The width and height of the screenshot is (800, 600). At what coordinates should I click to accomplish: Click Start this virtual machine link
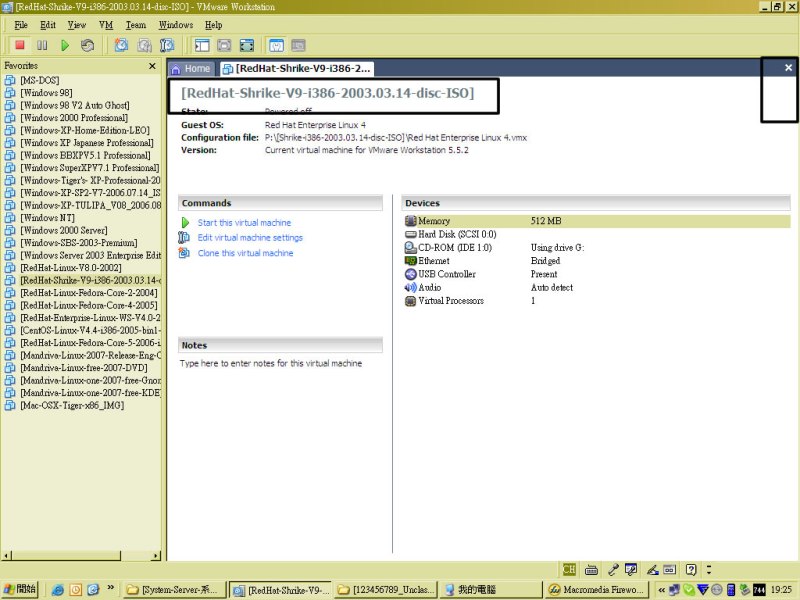point(244,222)
